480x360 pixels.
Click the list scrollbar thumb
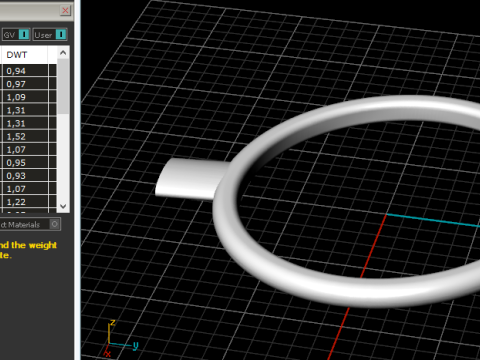[x=63, y=87]
